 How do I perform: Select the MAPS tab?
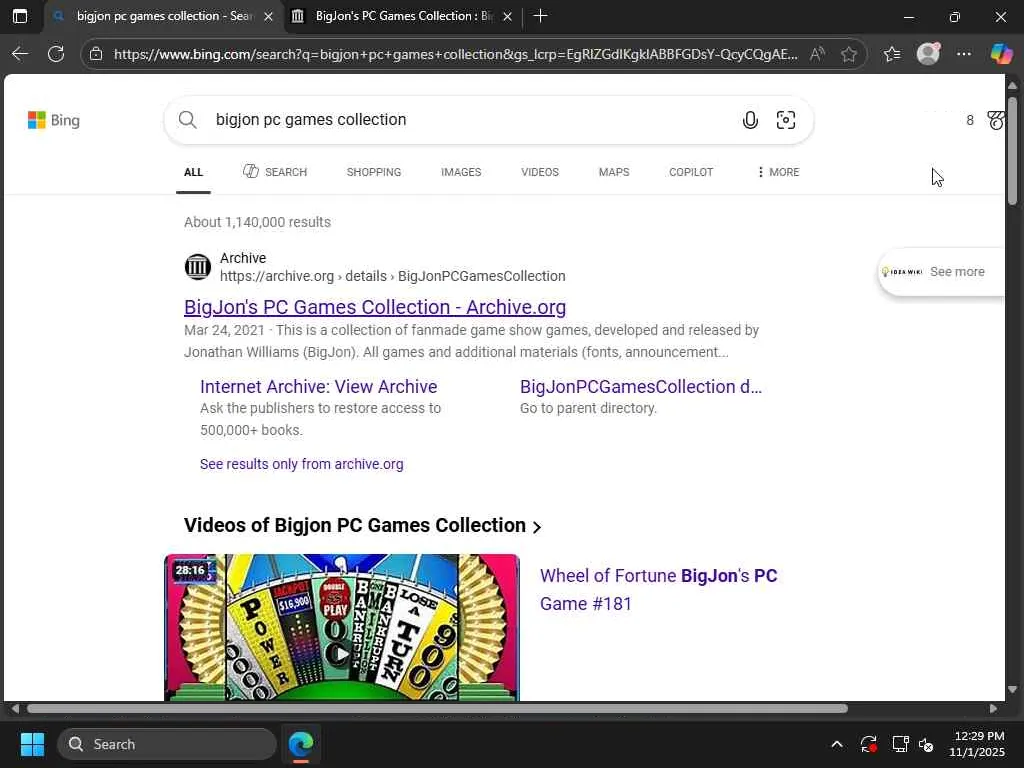point(614,172)
